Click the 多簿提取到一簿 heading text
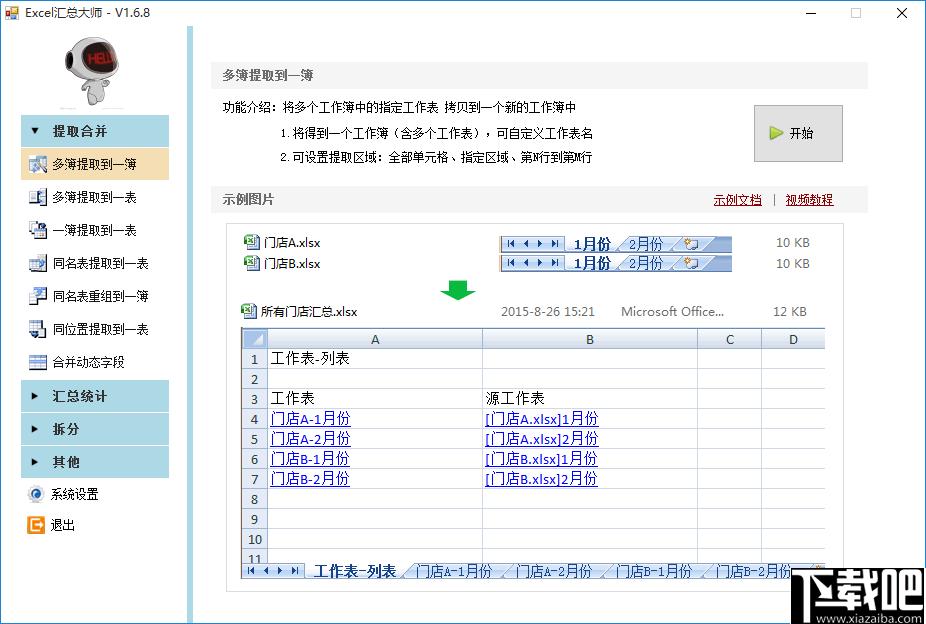Viewport: 926px width, 624px height. click(x=268, y=76)
